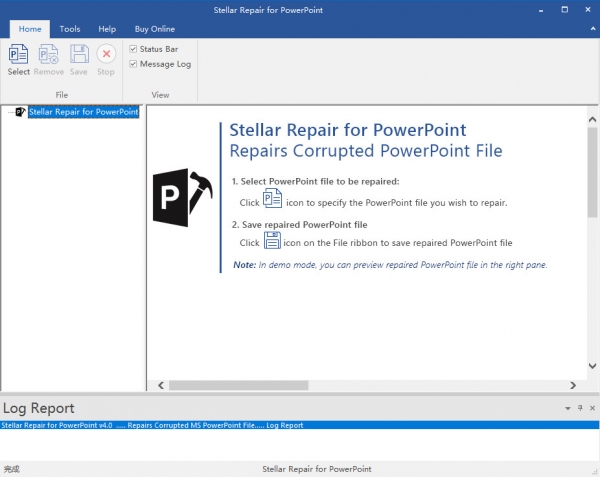600x477 pixels.
Task: Open the Buy Online tab
Action: point(155,29)
